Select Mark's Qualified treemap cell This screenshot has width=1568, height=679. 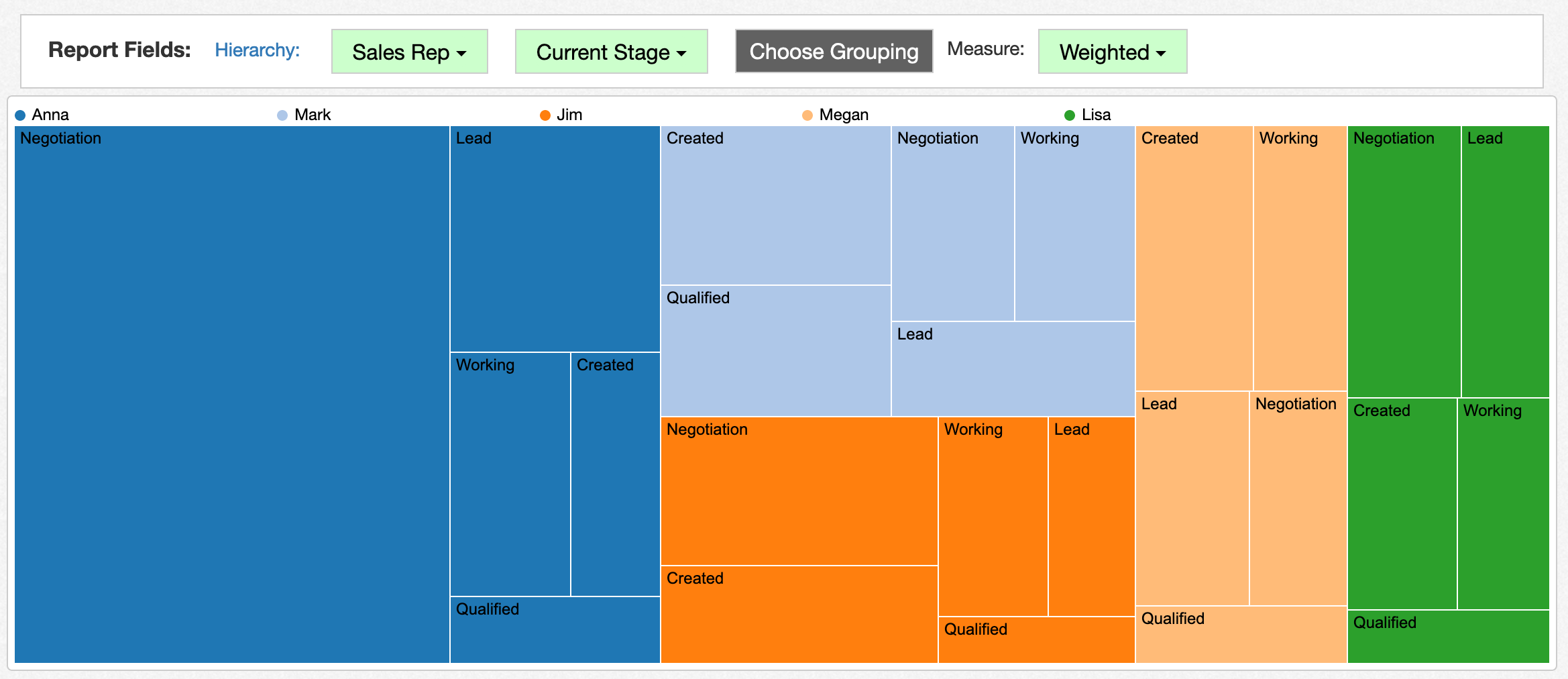coord(775,351)
